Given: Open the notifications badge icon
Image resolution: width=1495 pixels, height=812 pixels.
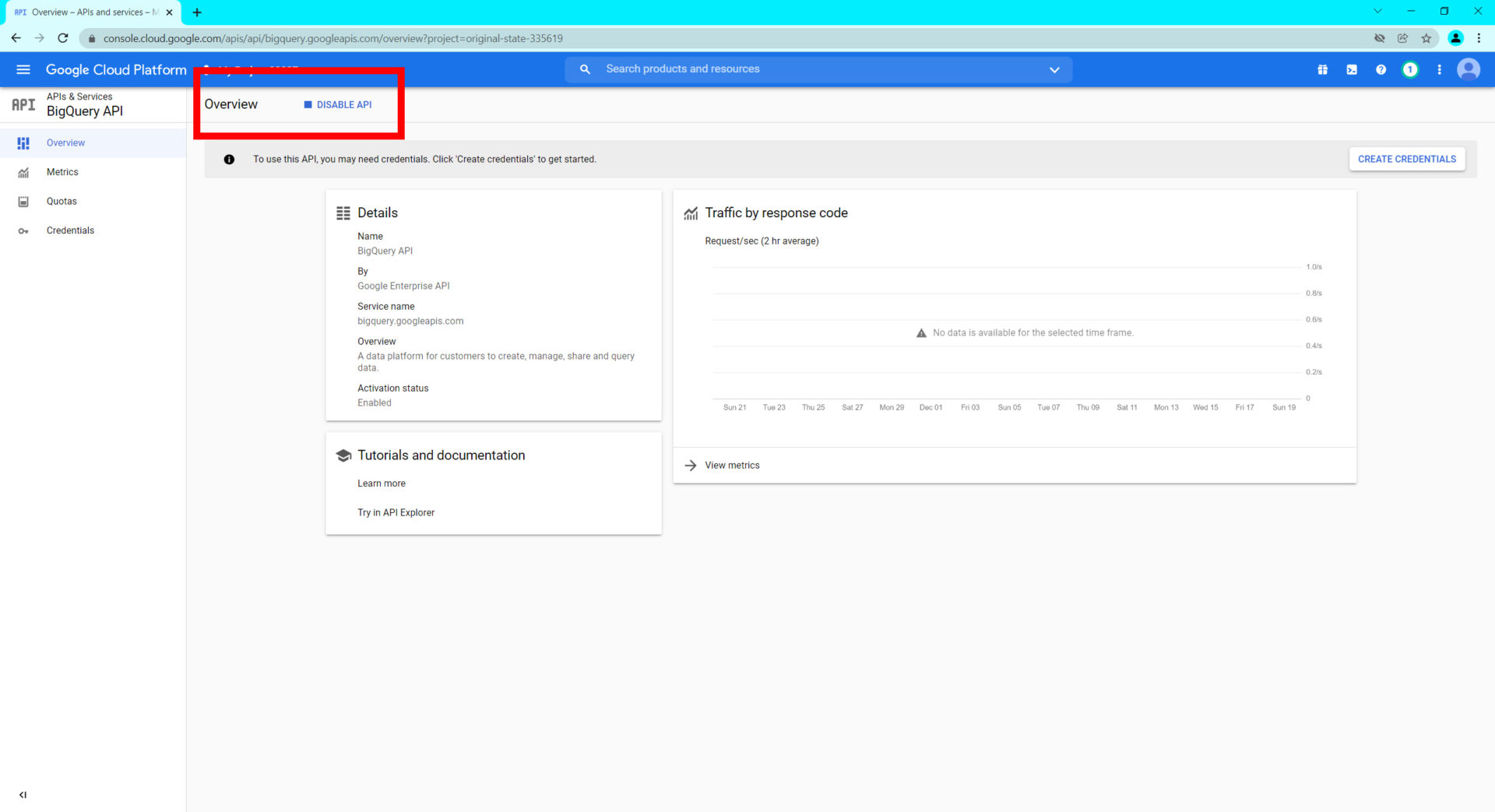Looking at the screenshot, I should (1410, 69).
